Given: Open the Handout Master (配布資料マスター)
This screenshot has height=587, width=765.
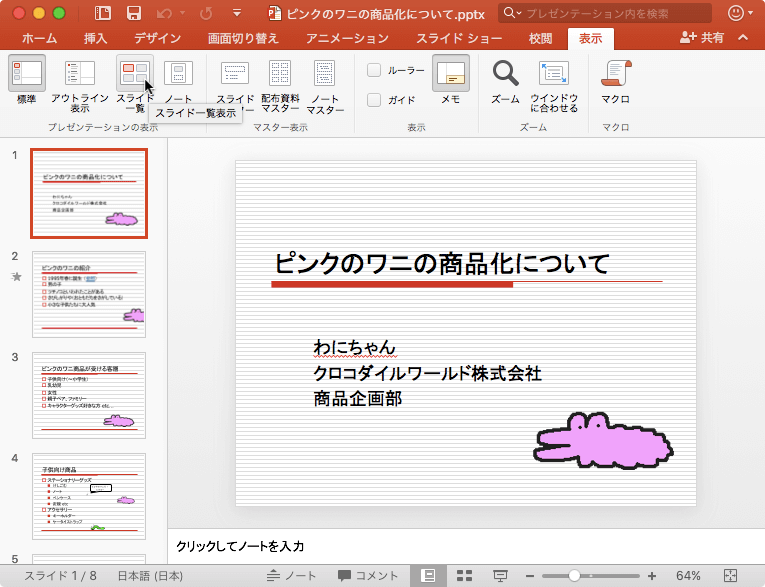Looking at the screenshot, I should pyautogui.click(x=280, y=85).
